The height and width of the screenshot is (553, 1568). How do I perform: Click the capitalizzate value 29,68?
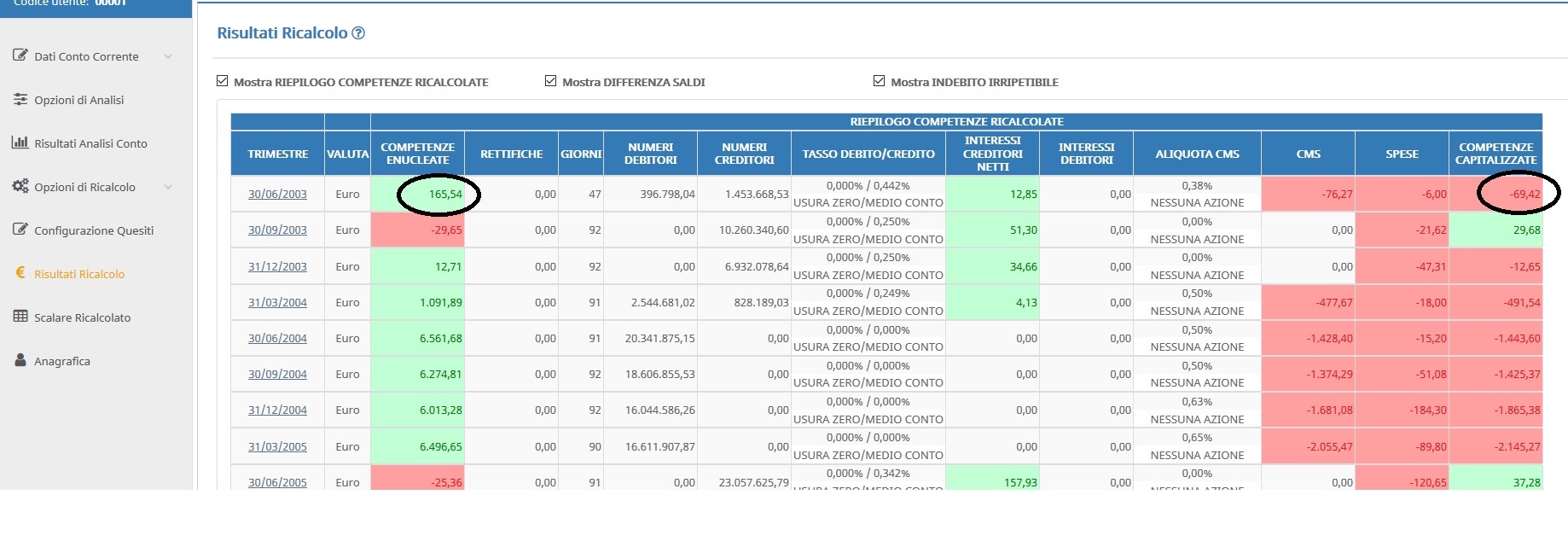[x=1527, y=230]
